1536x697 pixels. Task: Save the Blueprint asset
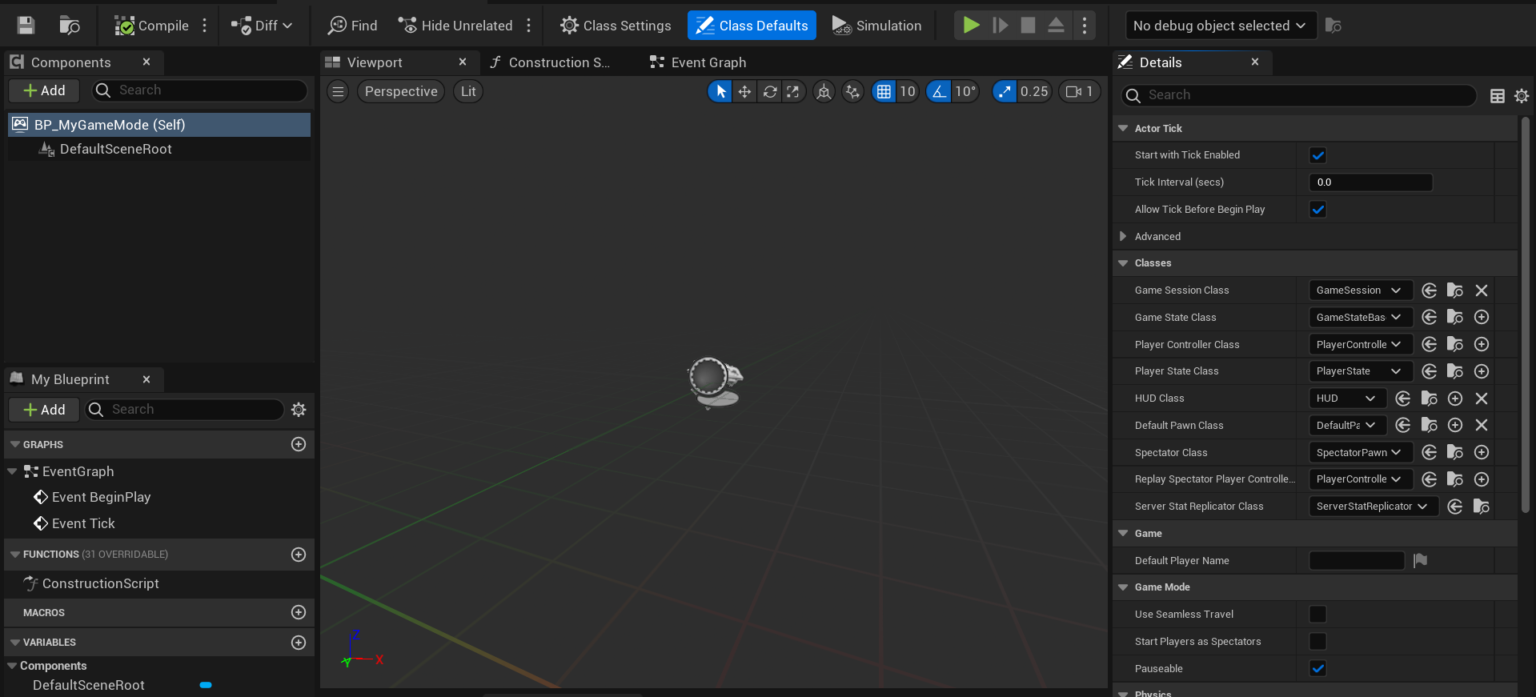24,24
